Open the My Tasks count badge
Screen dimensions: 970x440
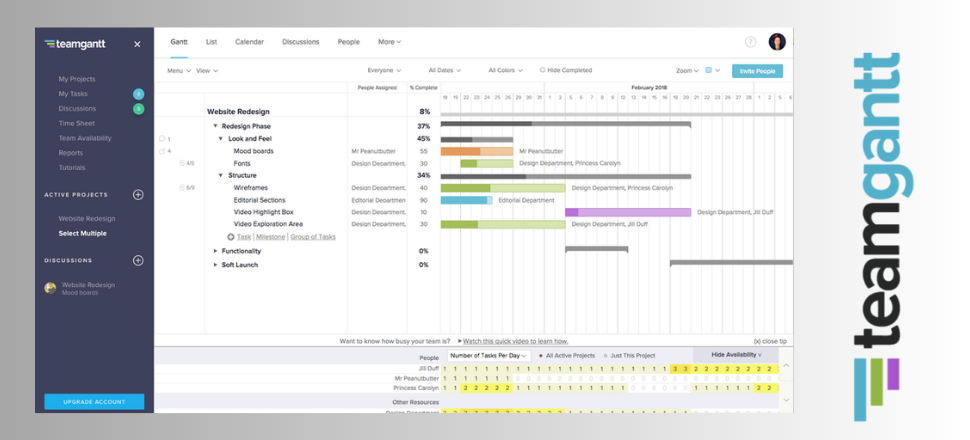point(138,94)
